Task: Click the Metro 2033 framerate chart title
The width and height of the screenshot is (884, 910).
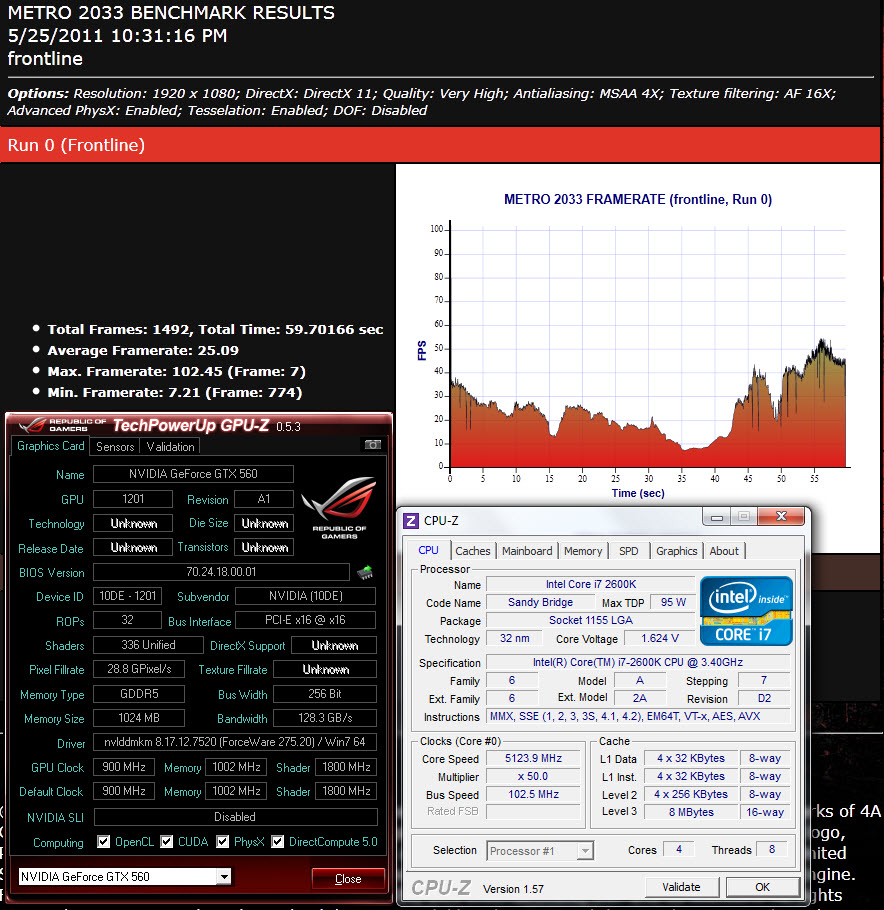Action: pos(638,200)
